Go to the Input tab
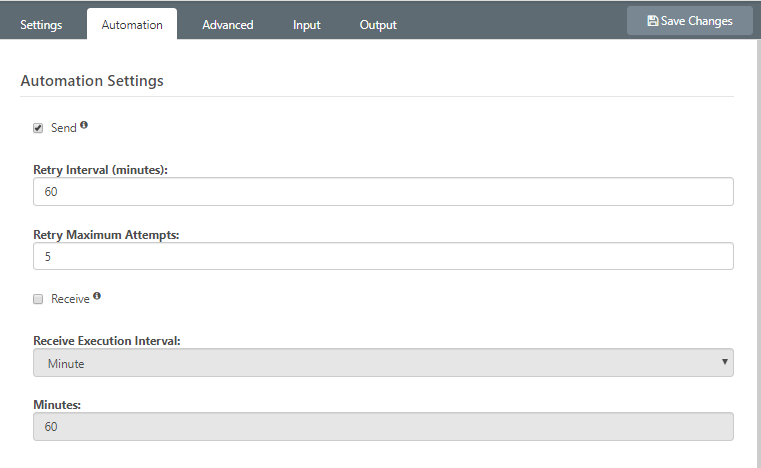 click(307, 25)
